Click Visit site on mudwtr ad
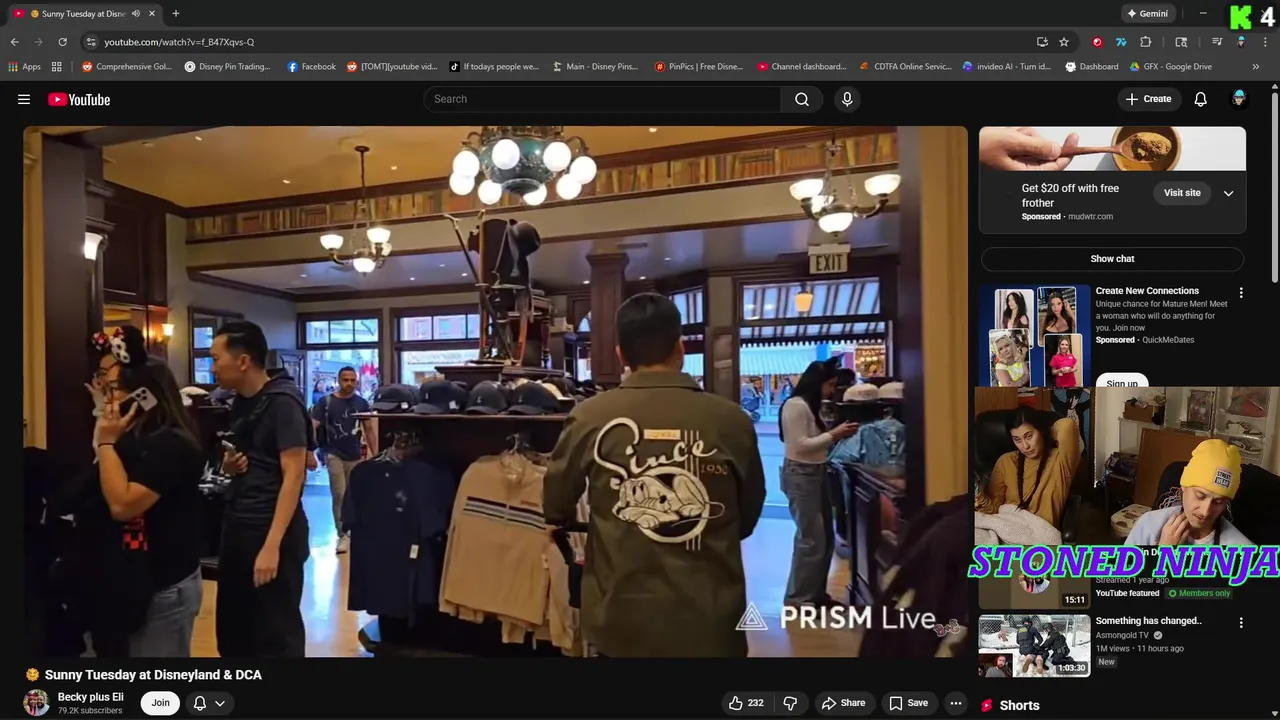The width and height of the screenshot is (1280, 720). pos(1182,193)
